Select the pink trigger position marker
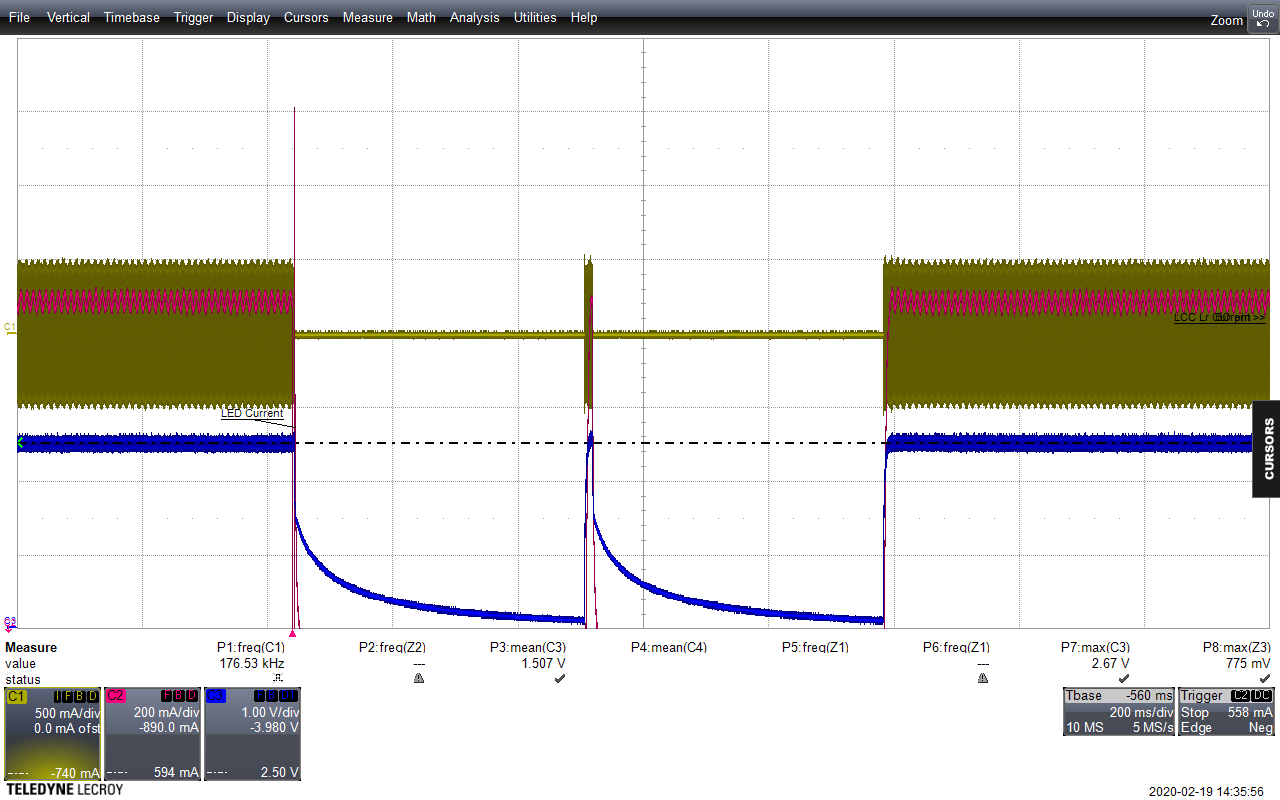1280x800 pixels. pos(292,633)
